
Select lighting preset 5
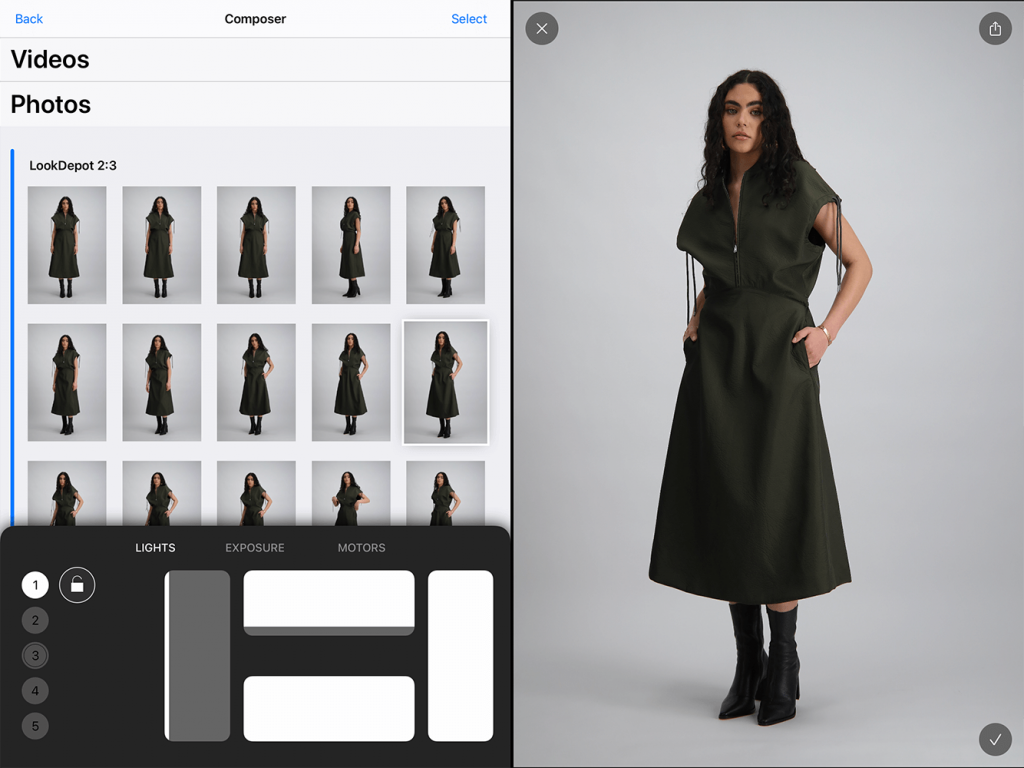[x=35, y=726]
